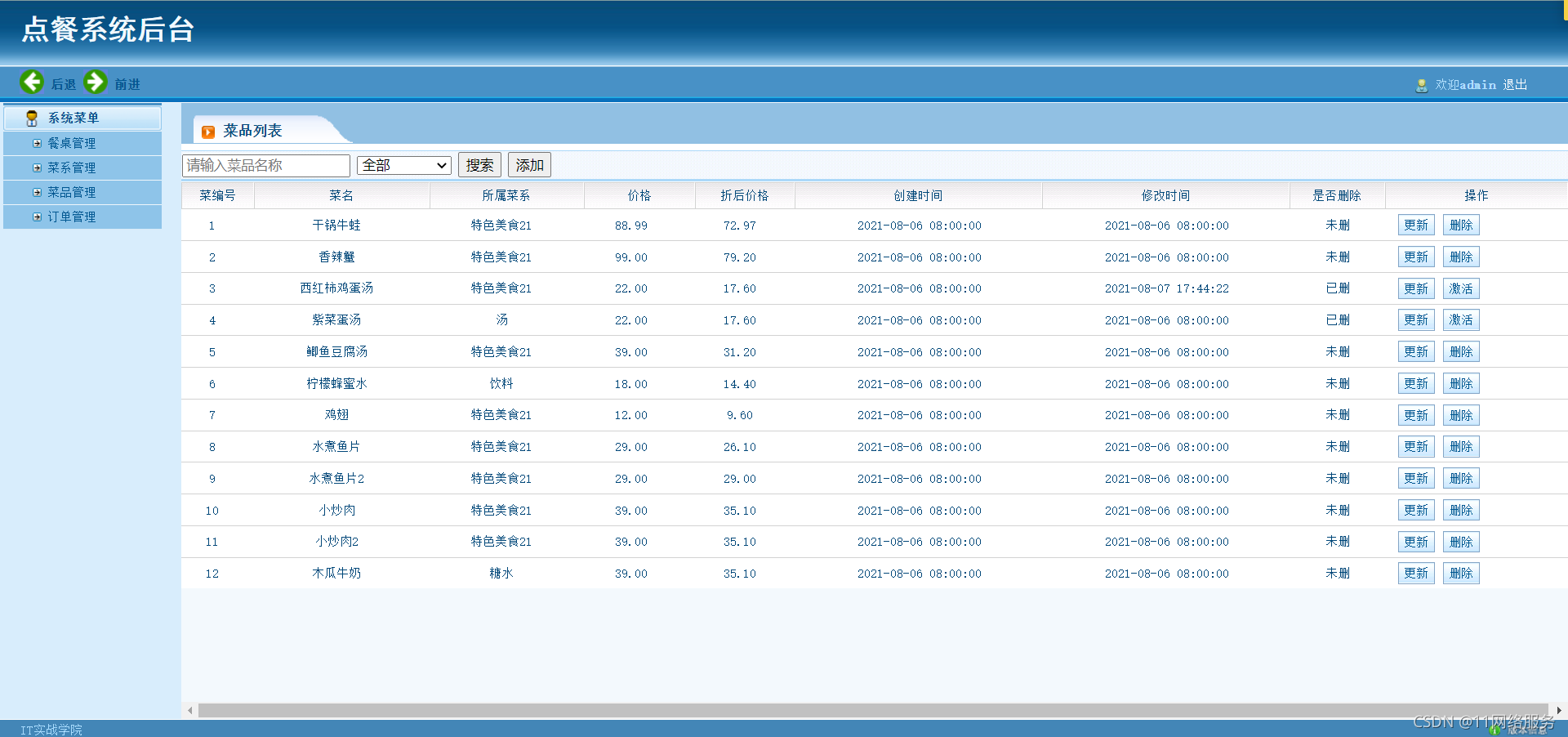Click the scrollbar left arrow
This screenshot has width=1568, height=737.
189,710
